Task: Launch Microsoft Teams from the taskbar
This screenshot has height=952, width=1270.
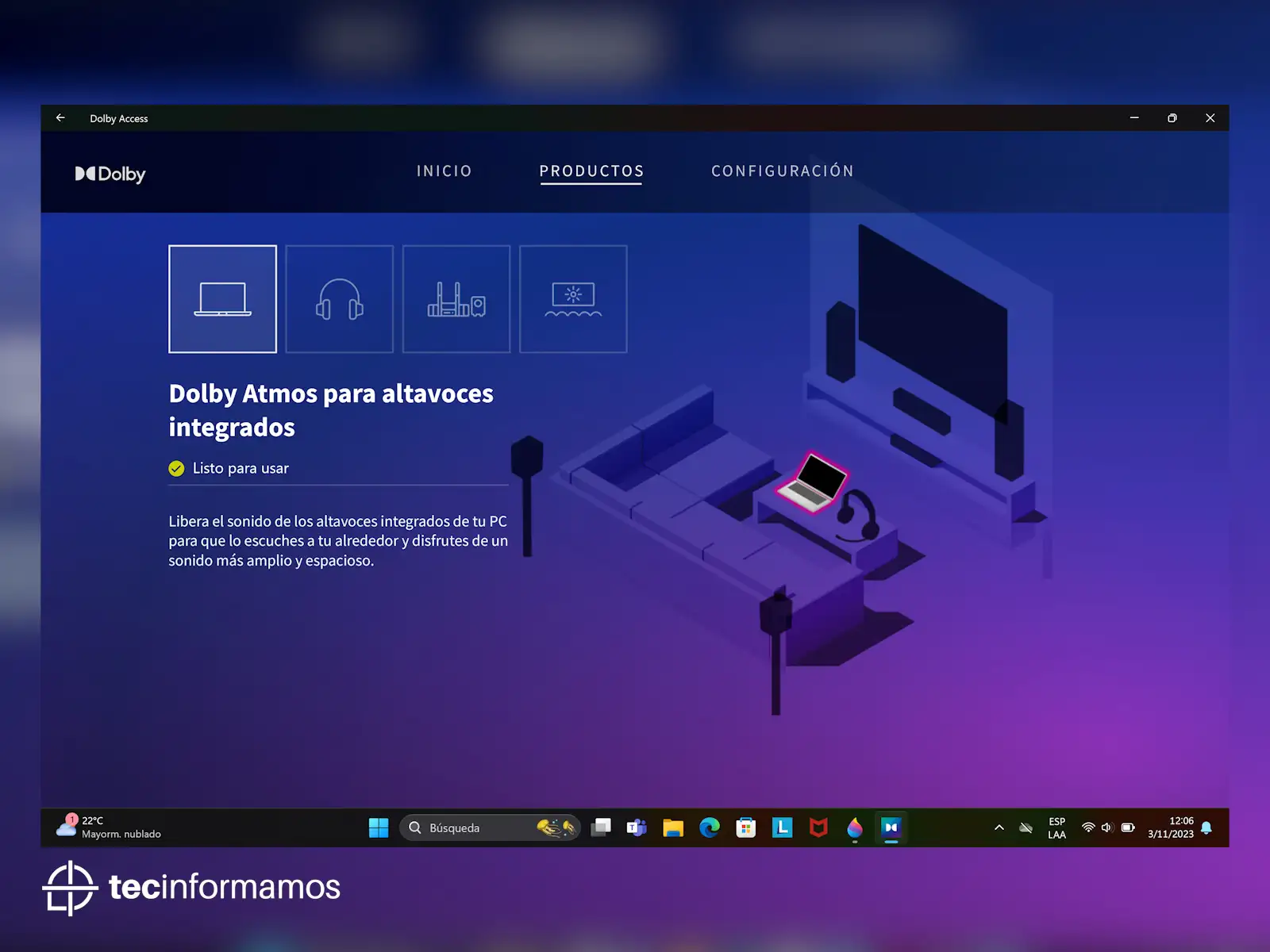Action: [x=637, y=827]
